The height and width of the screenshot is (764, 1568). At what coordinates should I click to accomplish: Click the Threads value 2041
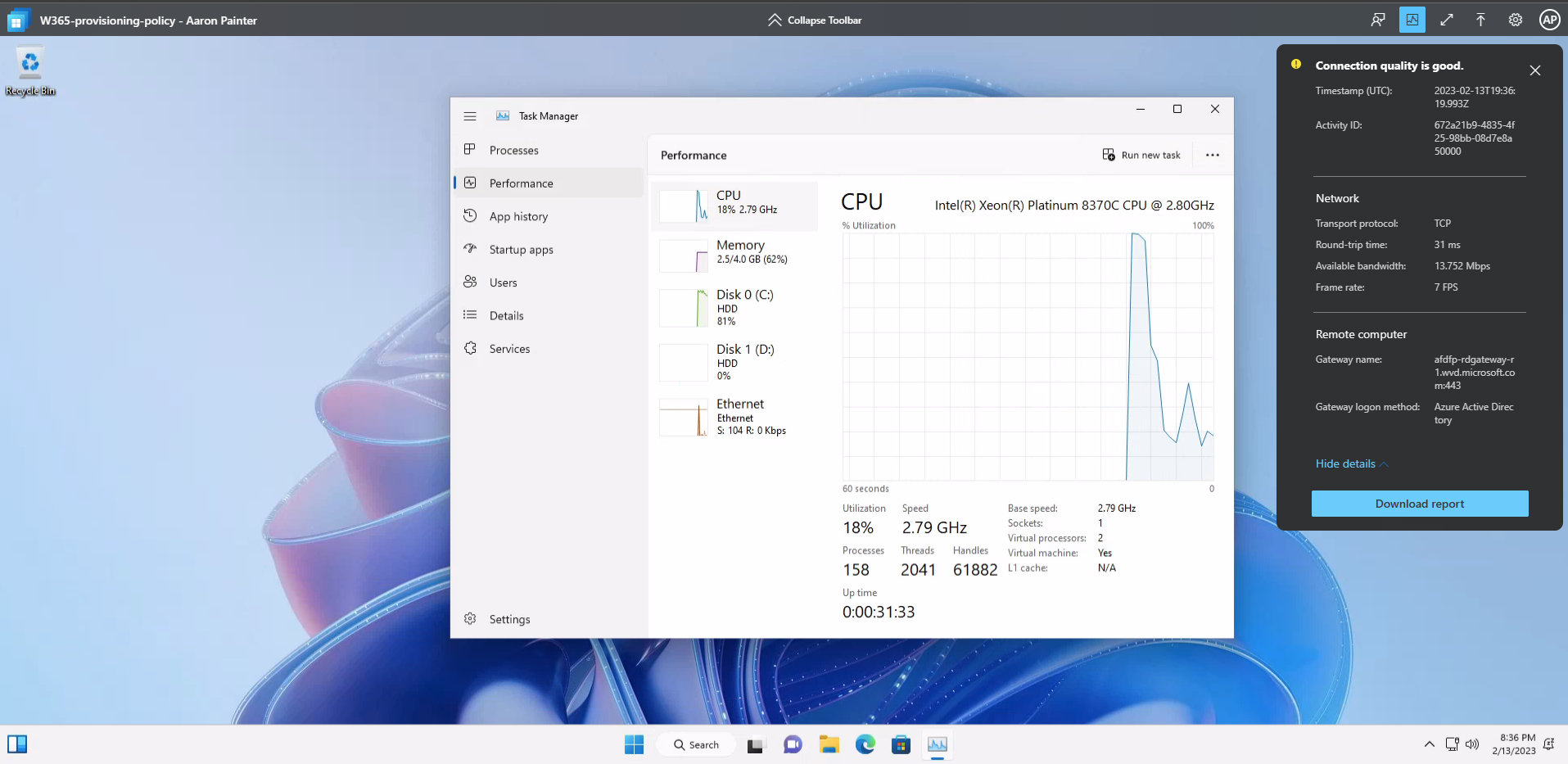(918, 570)
